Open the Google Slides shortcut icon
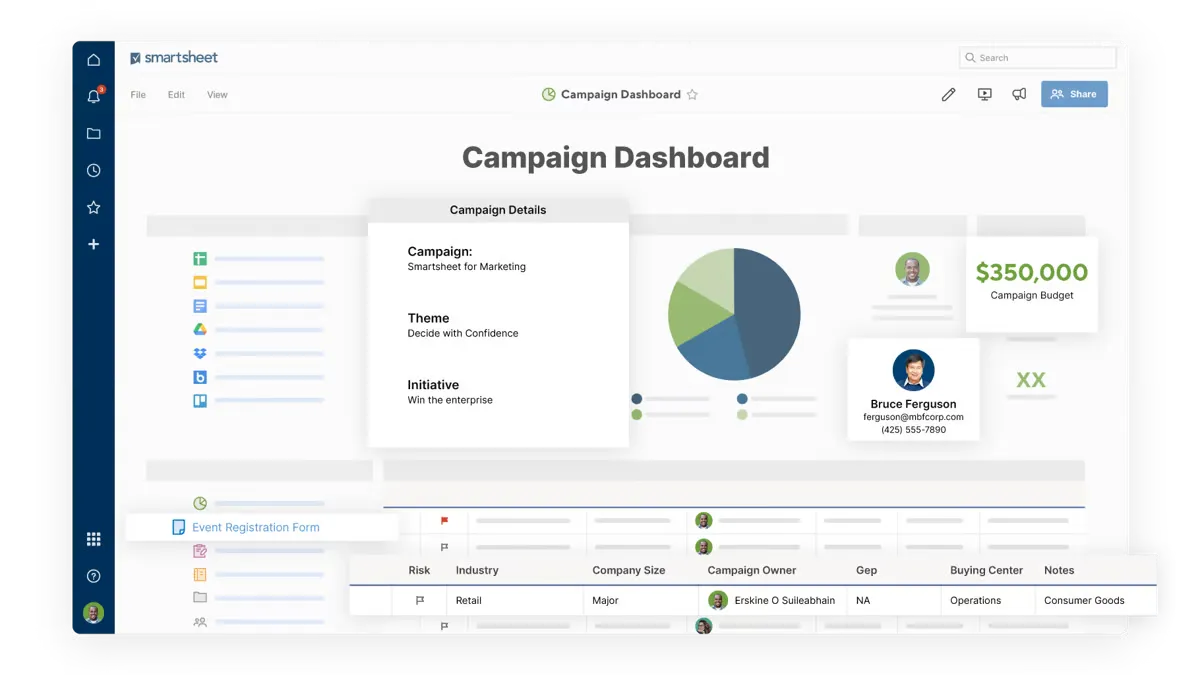Image resolution: width=1200 pixels, height=675 pixels. tap(199, 283)
